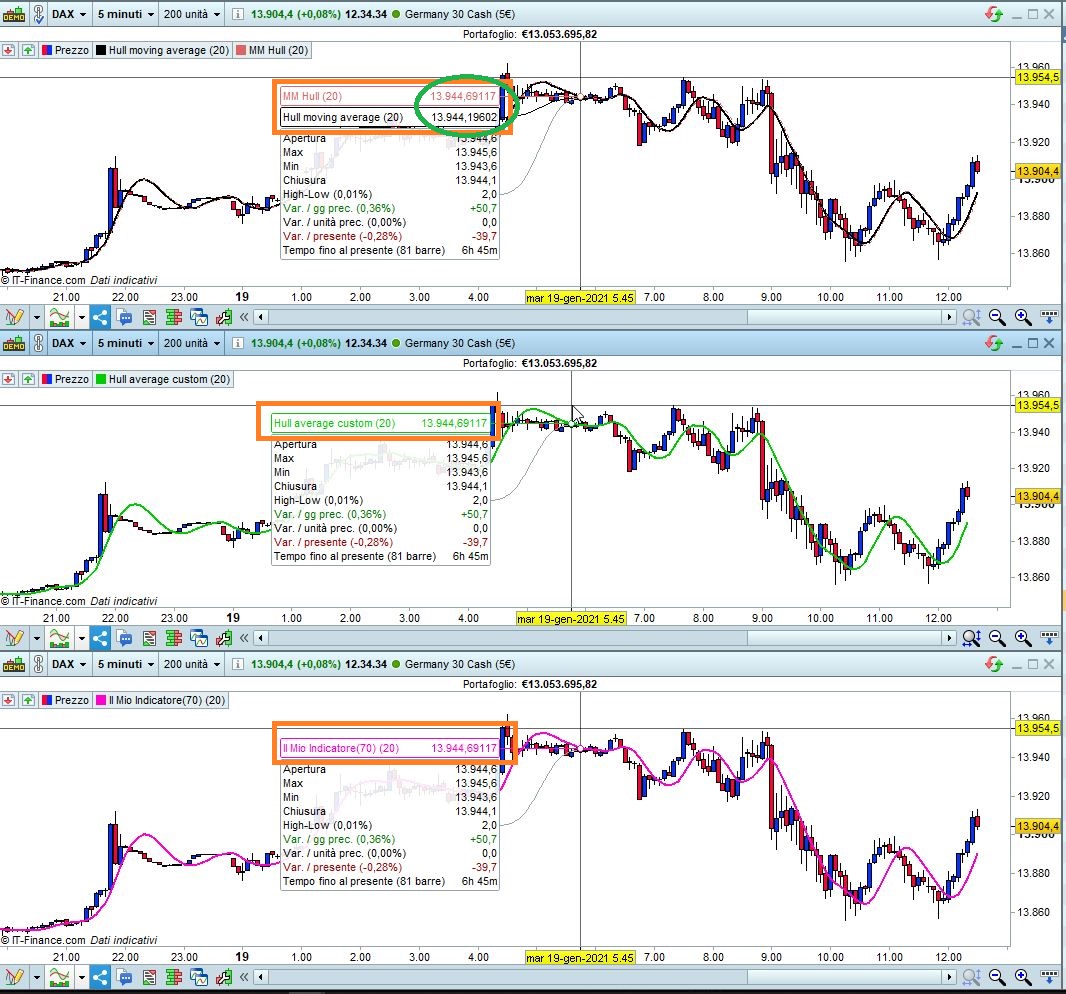Viewport: 1066px width, 994px height.
Task: Click the left scroll arrow of the middle chart scrollbar
Action: pyautogui.click(x=261, y=638)
